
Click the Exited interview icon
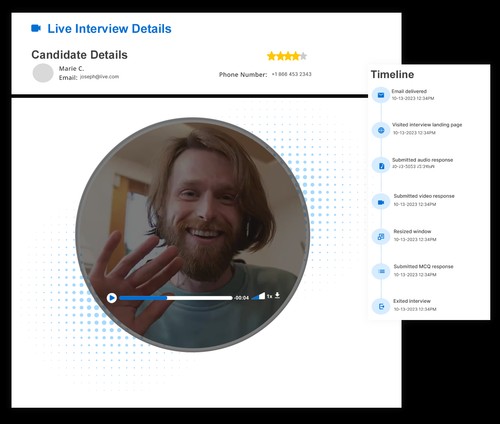(381, 306)
